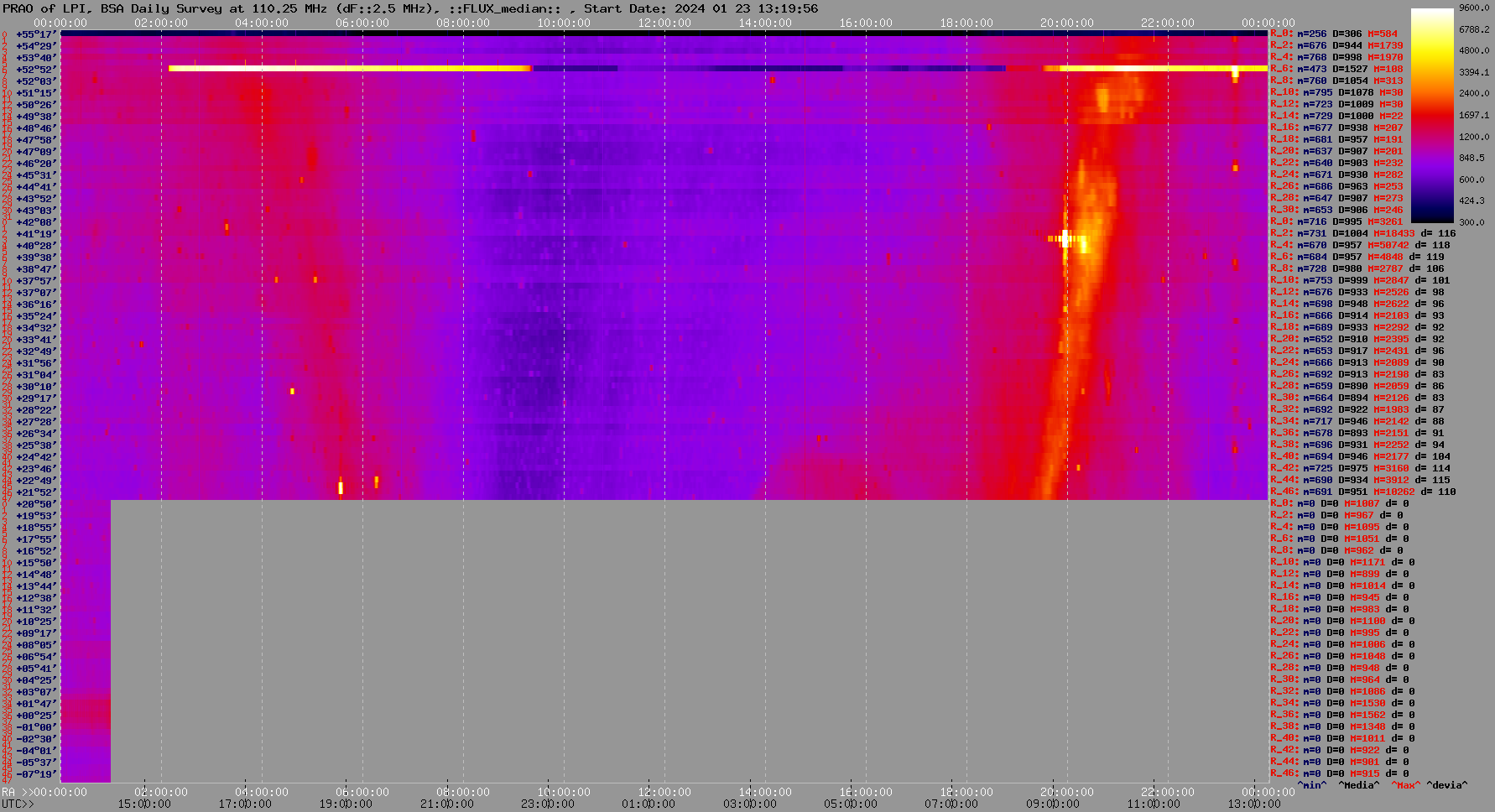This screenshot has width=1495, height=812.
Task: Click the '+49°38'' declination label
Action: pos(36,117)
